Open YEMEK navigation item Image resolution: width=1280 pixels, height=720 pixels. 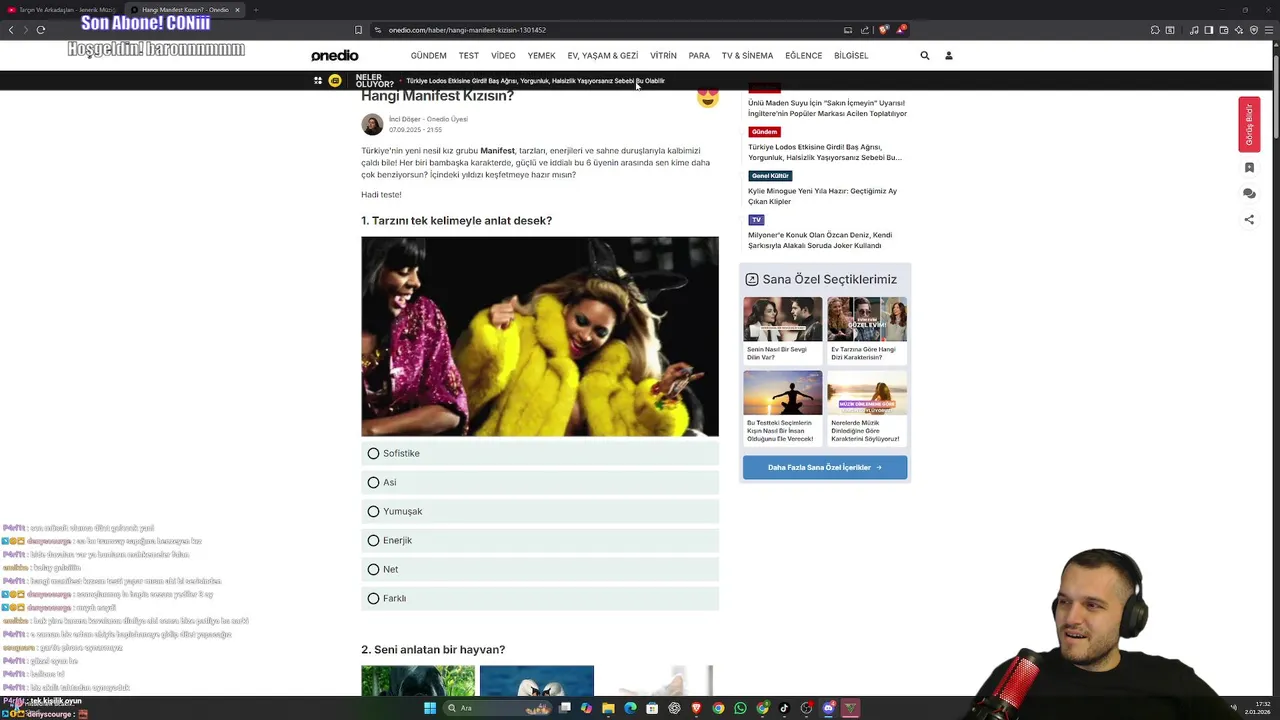(x=541, y=56)
